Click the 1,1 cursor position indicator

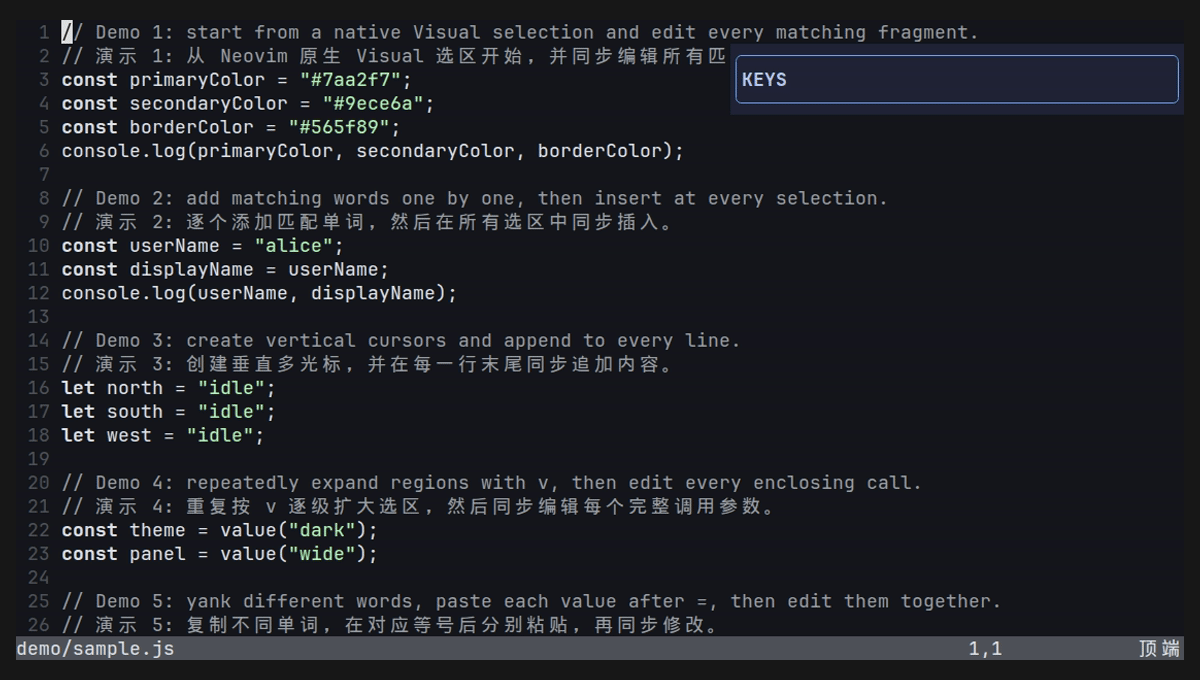[x=985, y=649]
